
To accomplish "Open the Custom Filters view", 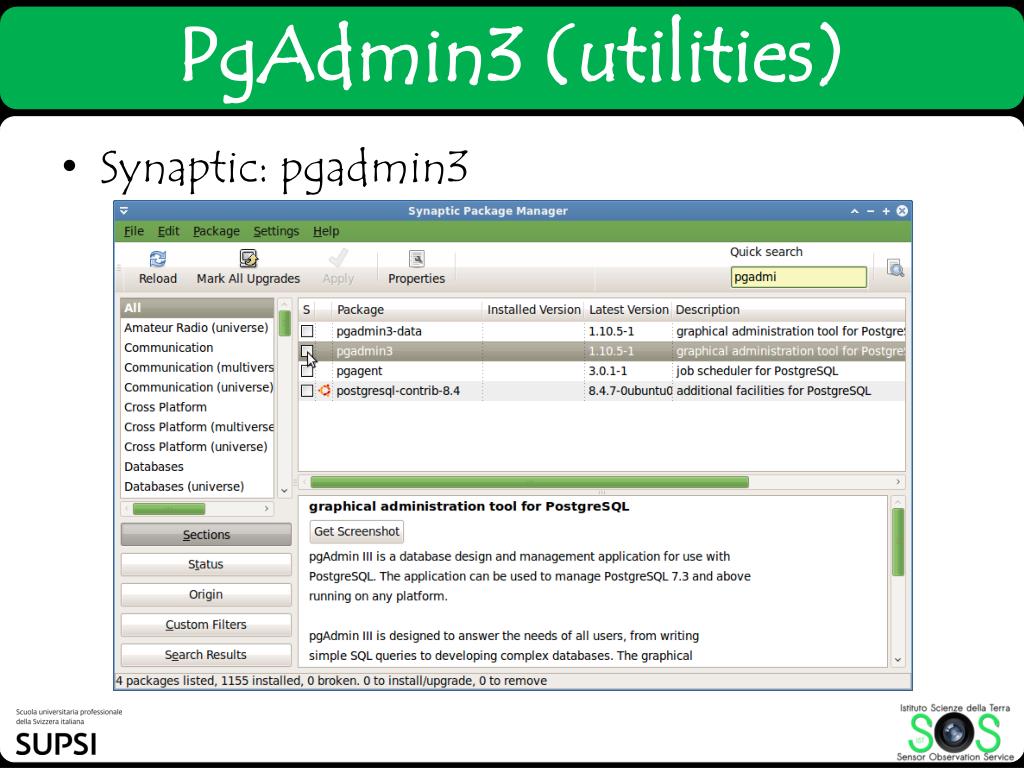I will pos(206,625).
